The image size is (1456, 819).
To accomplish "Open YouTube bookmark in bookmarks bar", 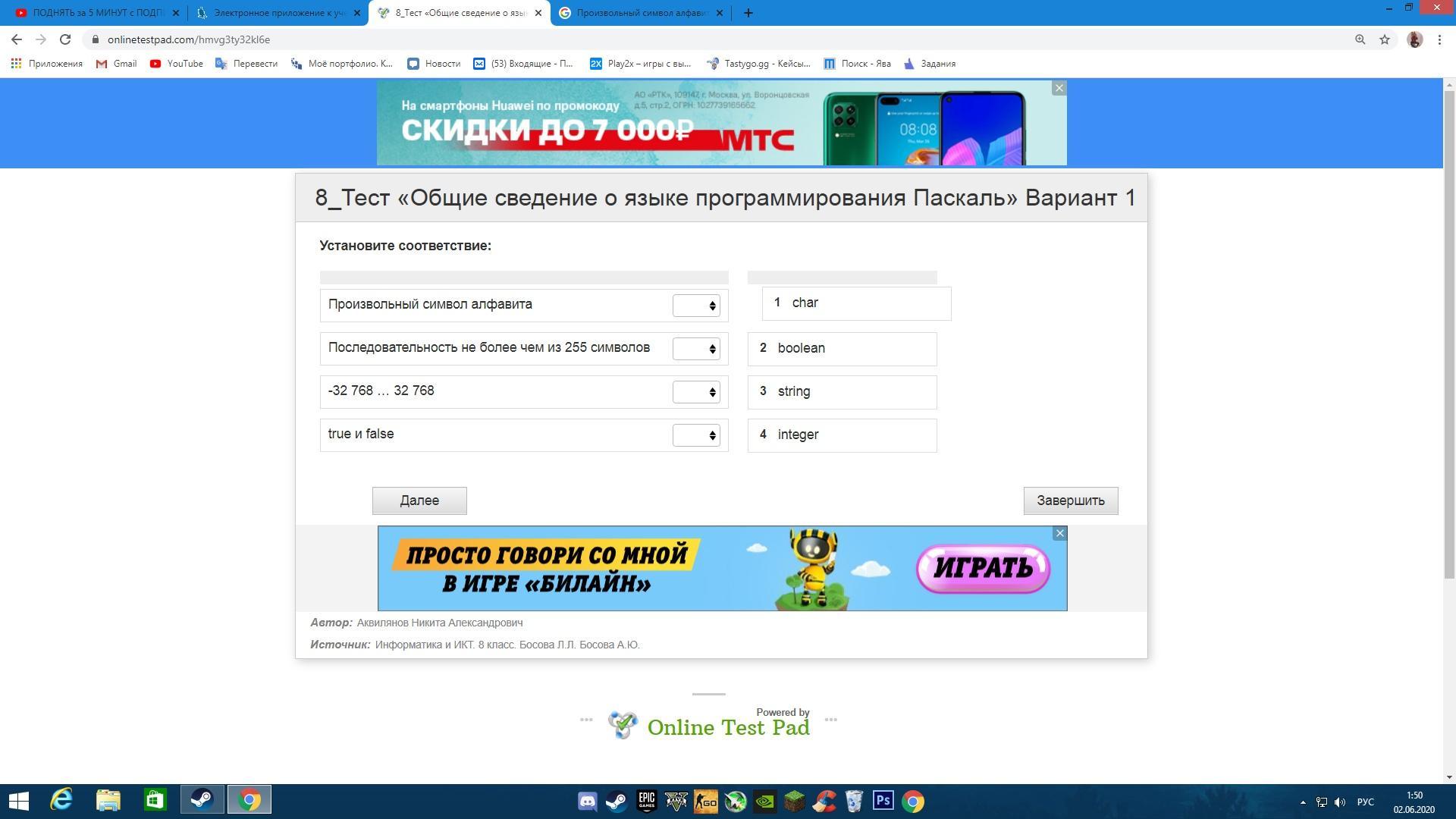I will [177, 64].
